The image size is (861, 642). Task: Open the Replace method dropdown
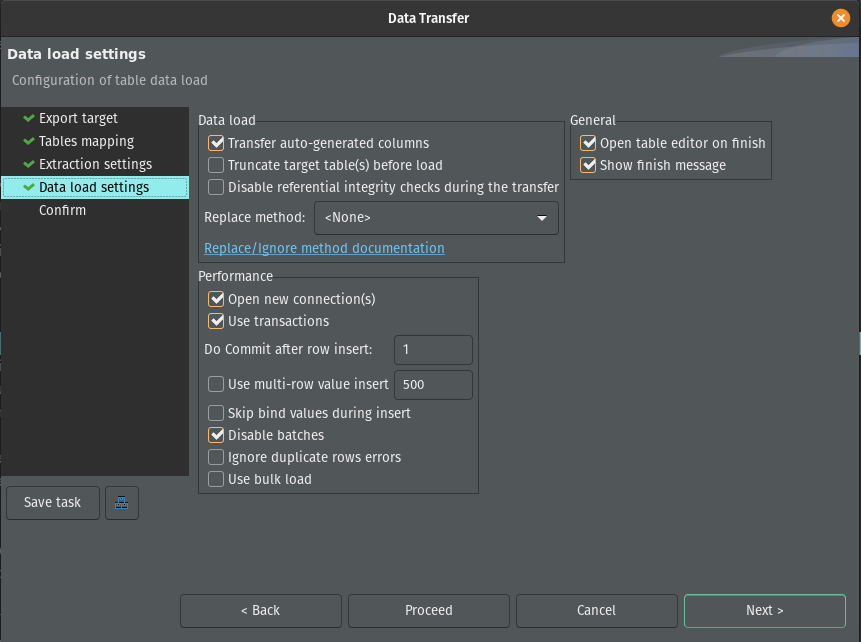point(436,218)
